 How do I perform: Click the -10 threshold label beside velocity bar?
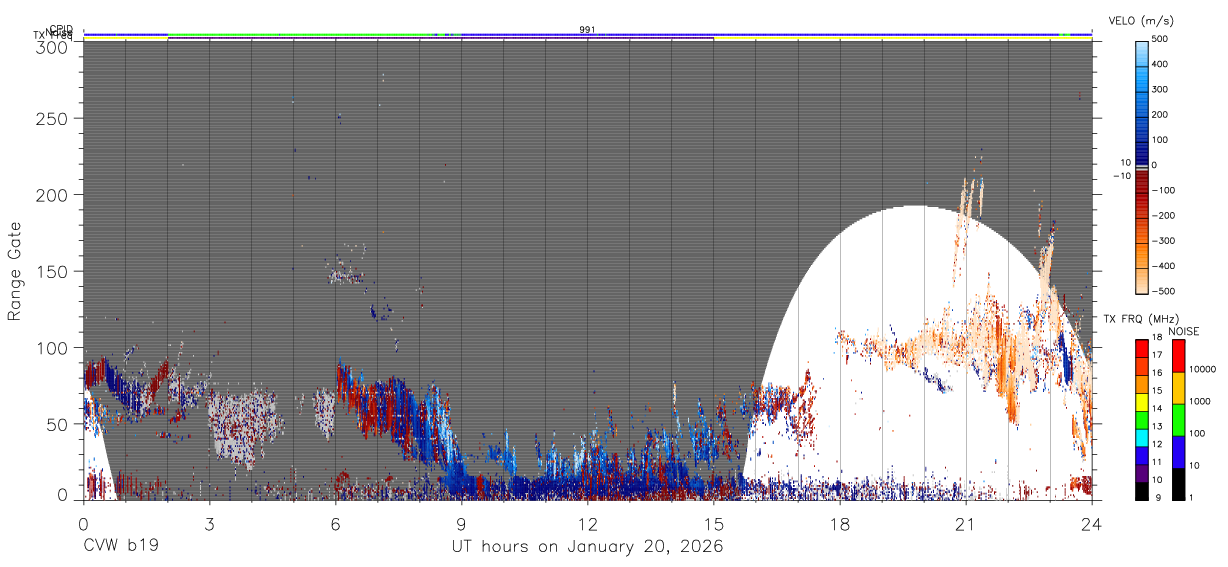click(x=1122, y=176)
